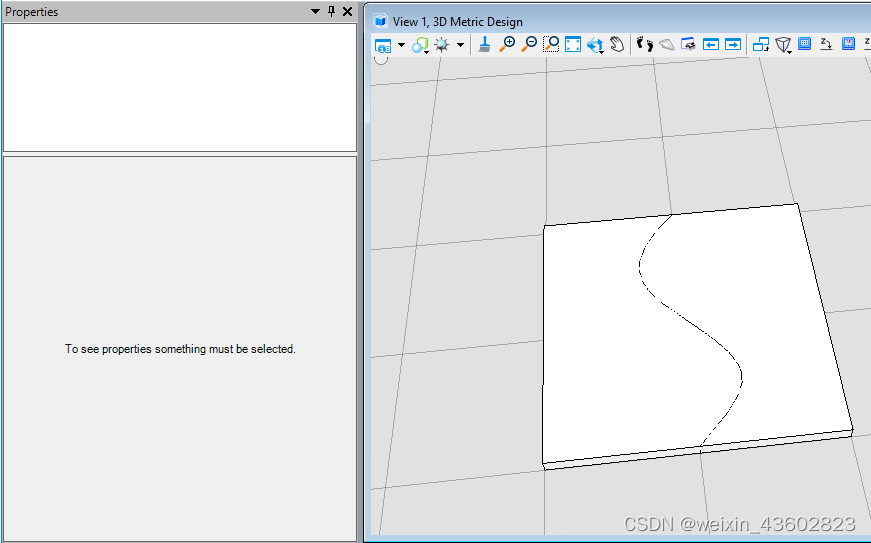Click the Properties panel title text
The height and width of the screenshot is (543, 871).
pyautogui.click(x=32, y=12)
